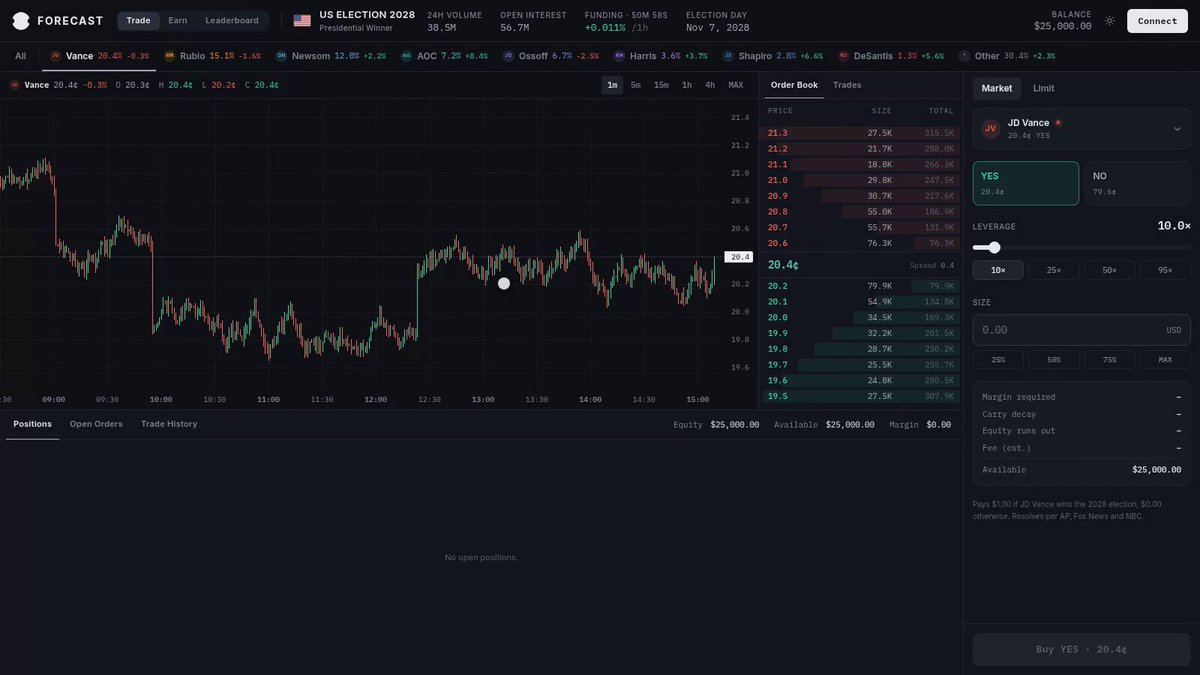Screen dimensions: 1200x675
Task: Click the size USD input field
Action: (1082, 330)
